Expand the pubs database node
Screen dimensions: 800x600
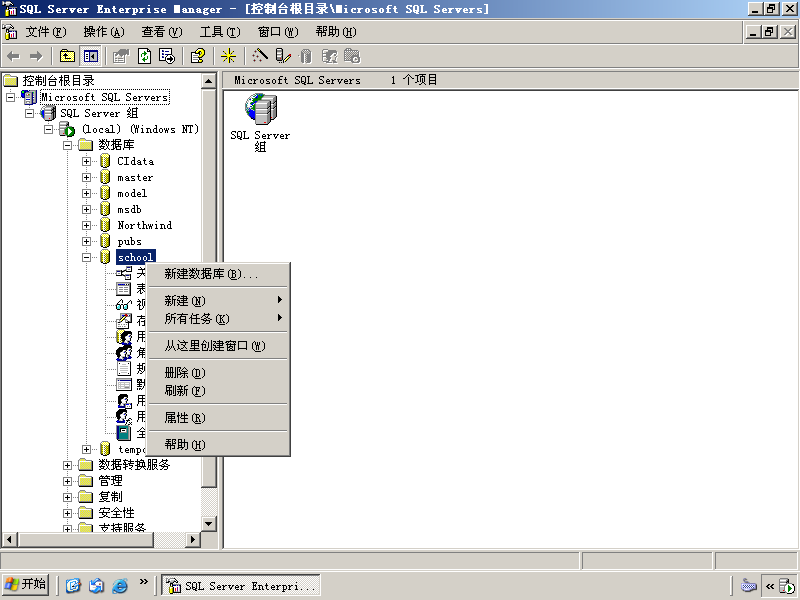87,241
